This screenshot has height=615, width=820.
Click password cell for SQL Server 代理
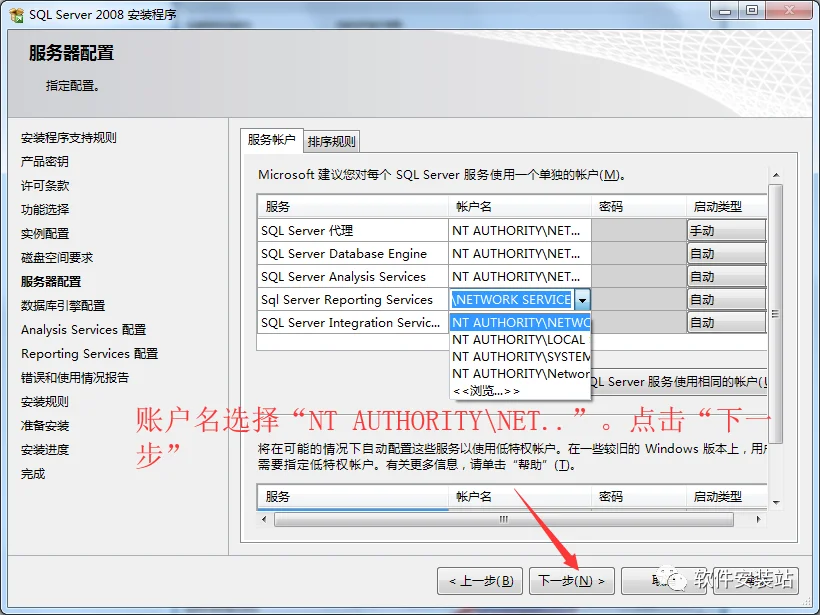coord(639,231)
